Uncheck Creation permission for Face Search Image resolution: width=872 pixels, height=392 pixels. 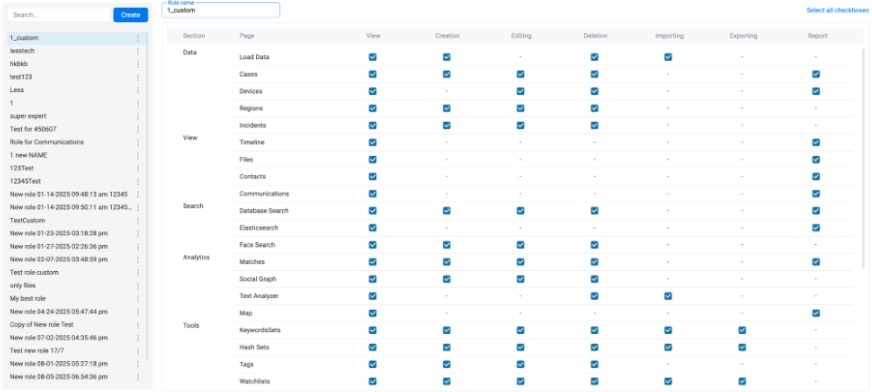click(447, 245)
